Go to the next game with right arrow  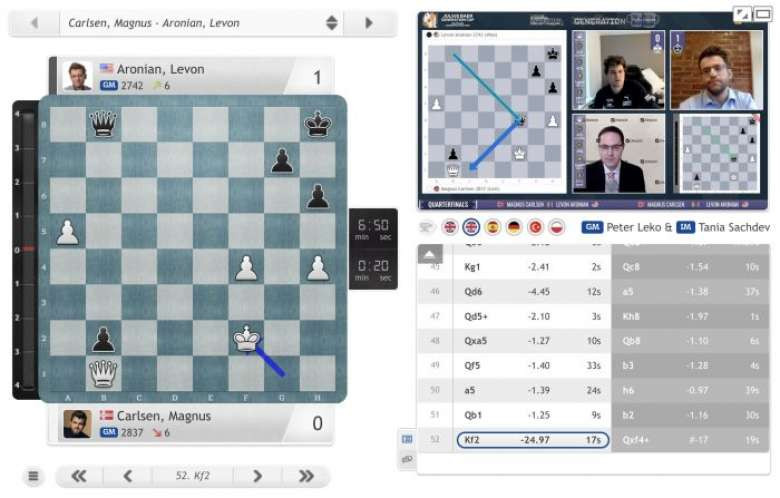click(x=369, y=22)
